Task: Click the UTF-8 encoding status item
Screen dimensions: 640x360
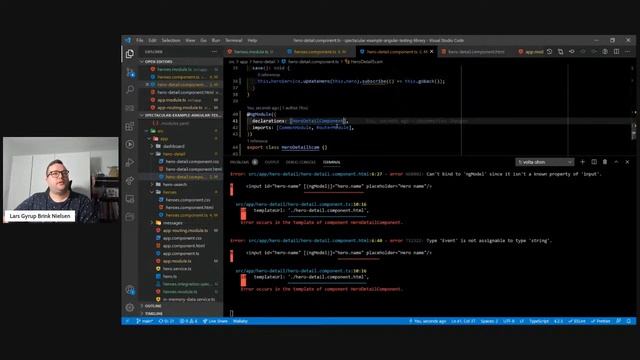Action: 509,321
